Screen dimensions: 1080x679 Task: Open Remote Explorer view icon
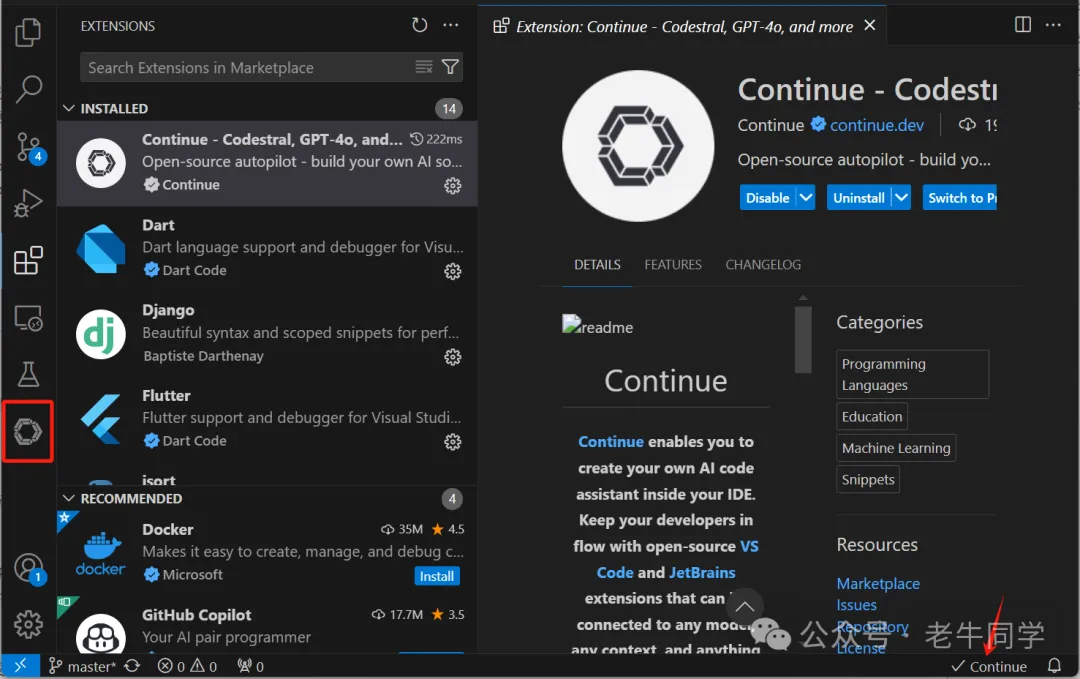[x=28, y=318]
